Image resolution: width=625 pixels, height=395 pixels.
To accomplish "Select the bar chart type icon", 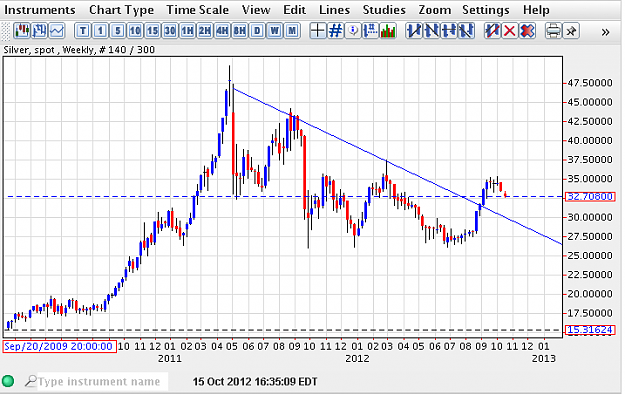I will pos(39,31).
